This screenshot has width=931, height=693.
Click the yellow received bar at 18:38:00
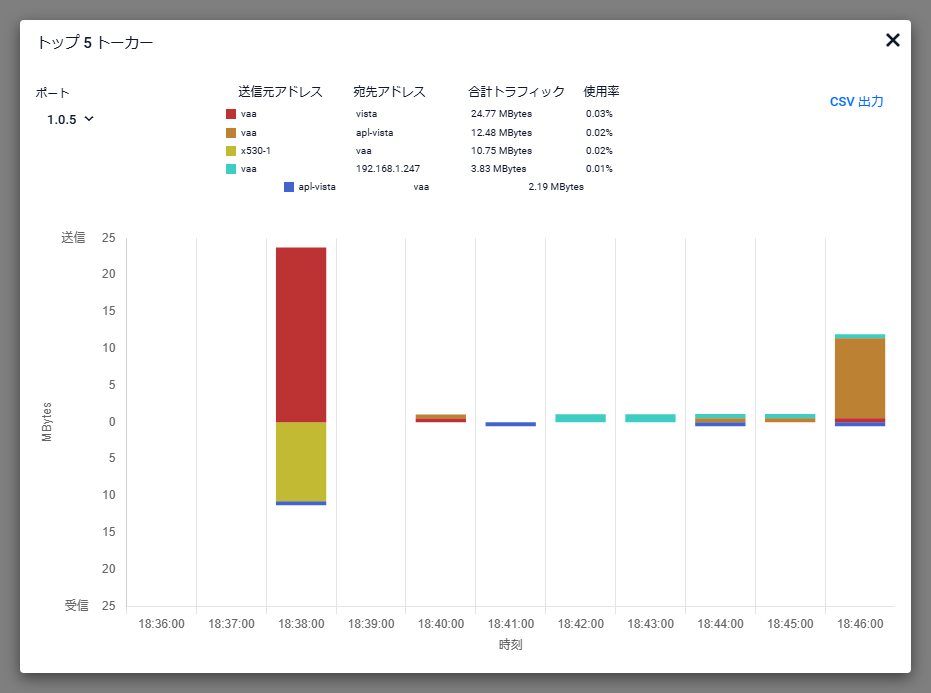click(x=301, y=461)
